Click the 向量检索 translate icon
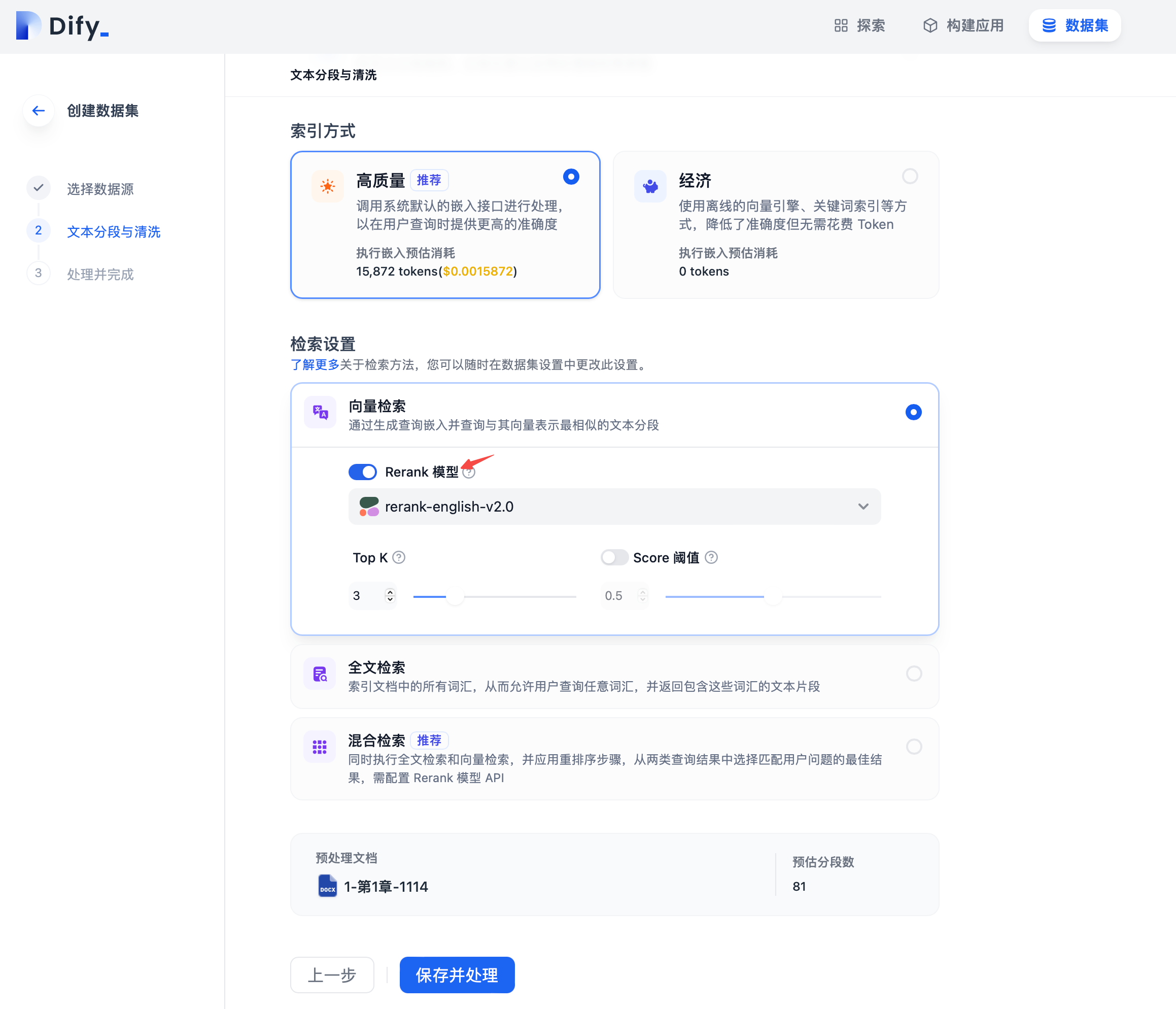 320,412
